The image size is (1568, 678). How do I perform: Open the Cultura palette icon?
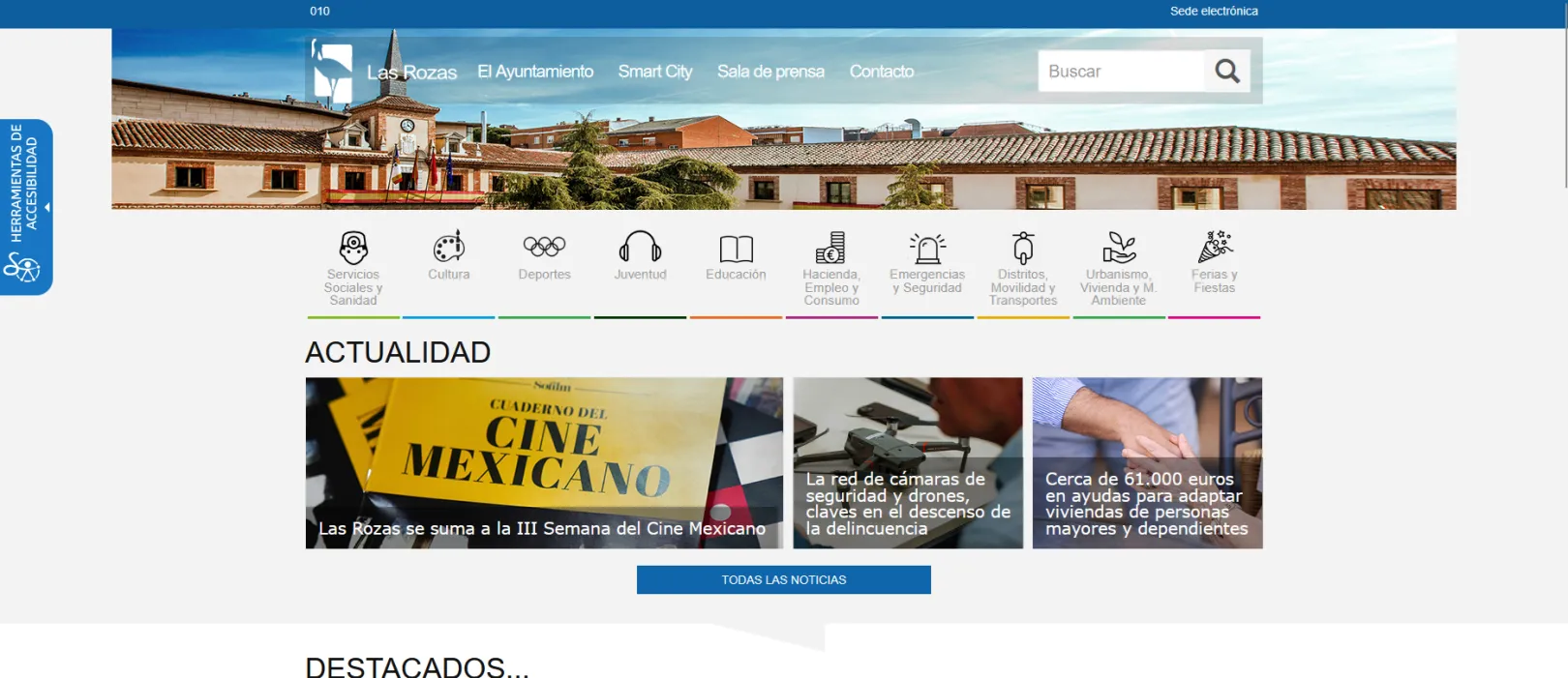pos(449,247)
